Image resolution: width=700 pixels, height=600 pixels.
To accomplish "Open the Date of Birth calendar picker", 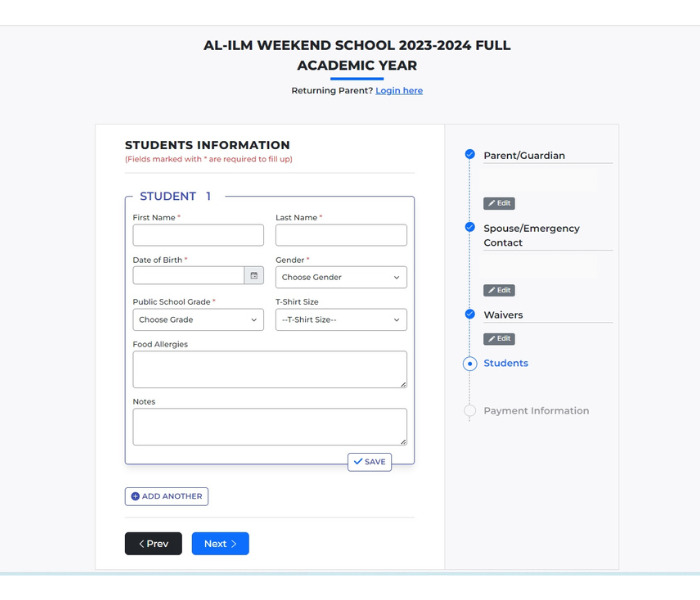I will click(254, 275).
